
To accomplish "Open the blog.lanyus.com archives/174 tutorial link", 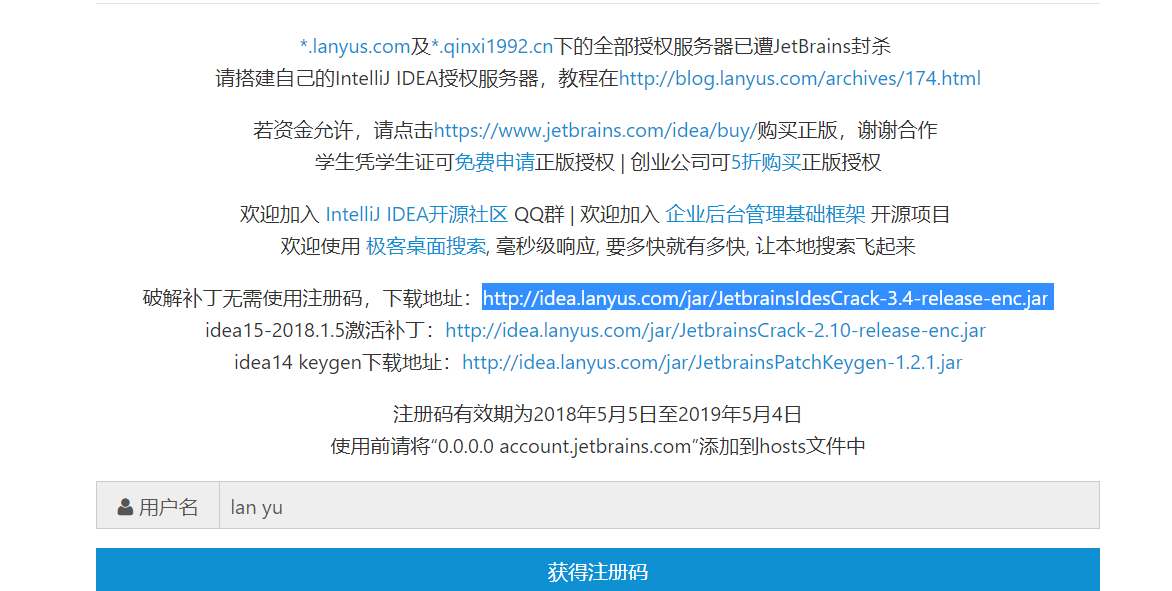I will point(799,78).
